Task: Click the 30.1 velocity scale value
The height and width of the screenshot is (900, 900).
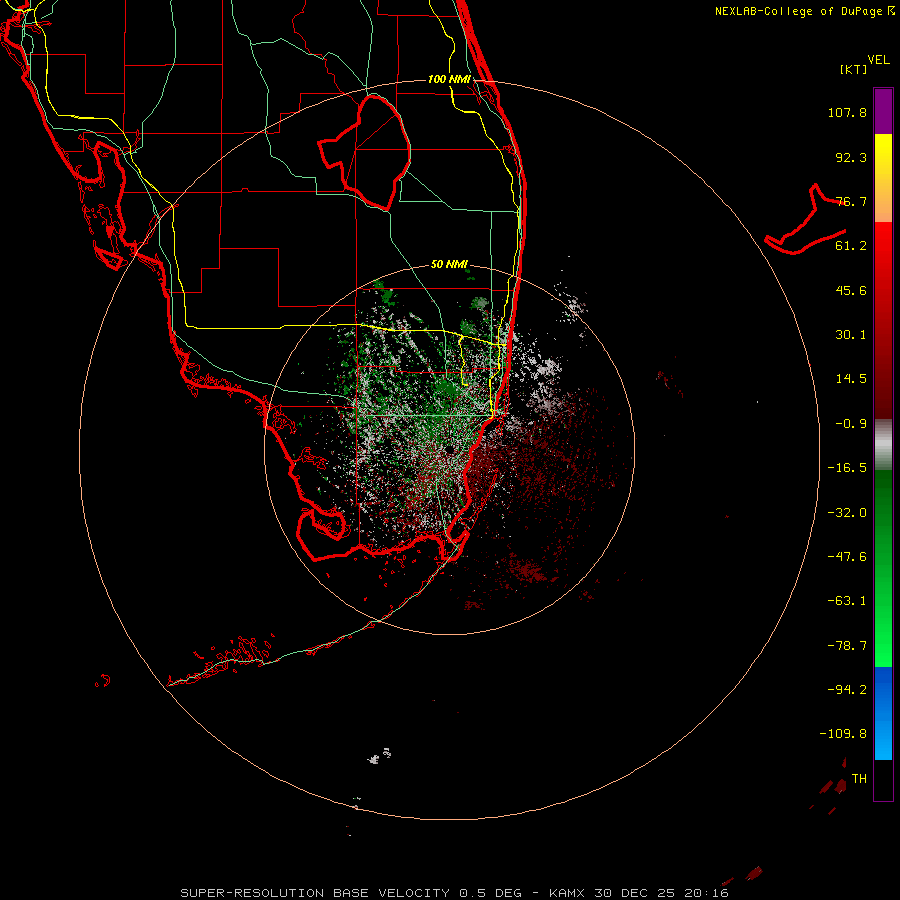Action: [851, 335]
